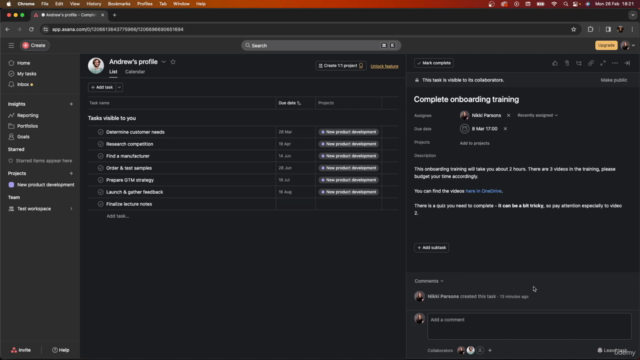This screenshot has height=360, width=640.
Task: Mark Prepare GTM strategy complete
Action: click(100, 180)
